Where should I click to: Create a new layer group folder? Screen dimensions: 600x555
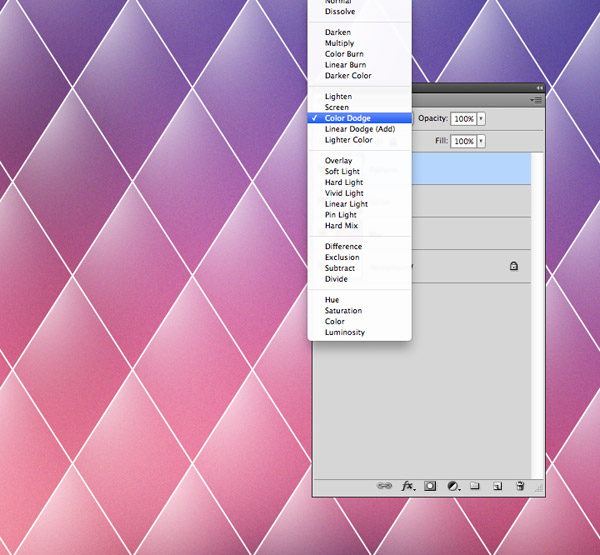coord(475,486)
